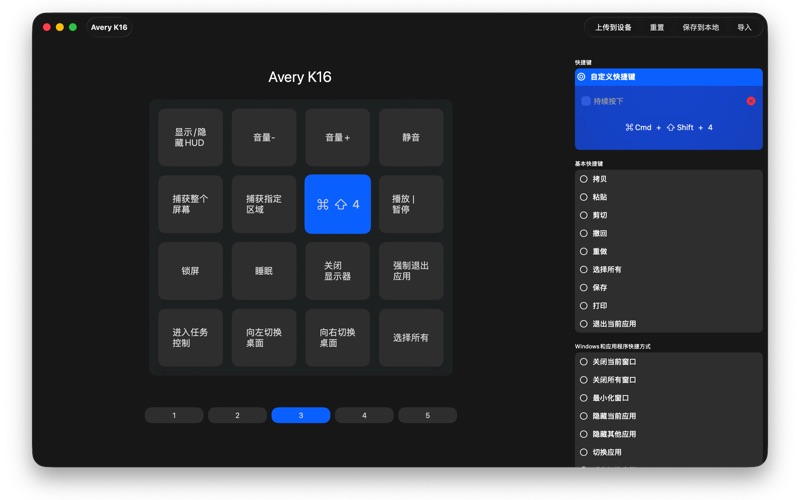Click the Cmd + Shift + 4 shortcut field

click(668, 128)
